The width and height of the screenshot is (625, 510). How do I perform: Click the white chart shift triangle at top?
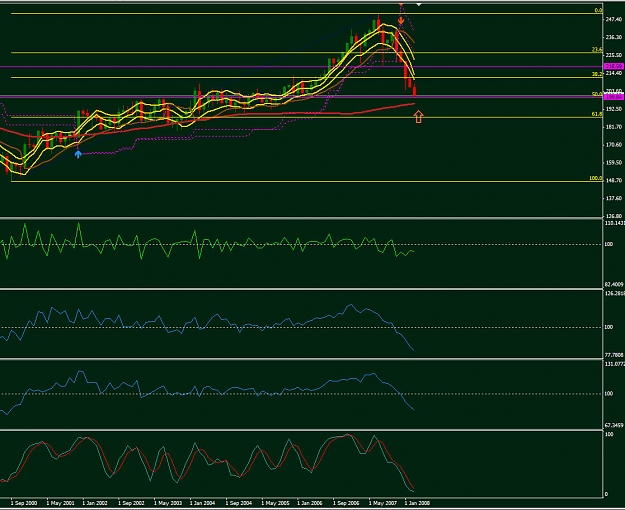point(419,4)
